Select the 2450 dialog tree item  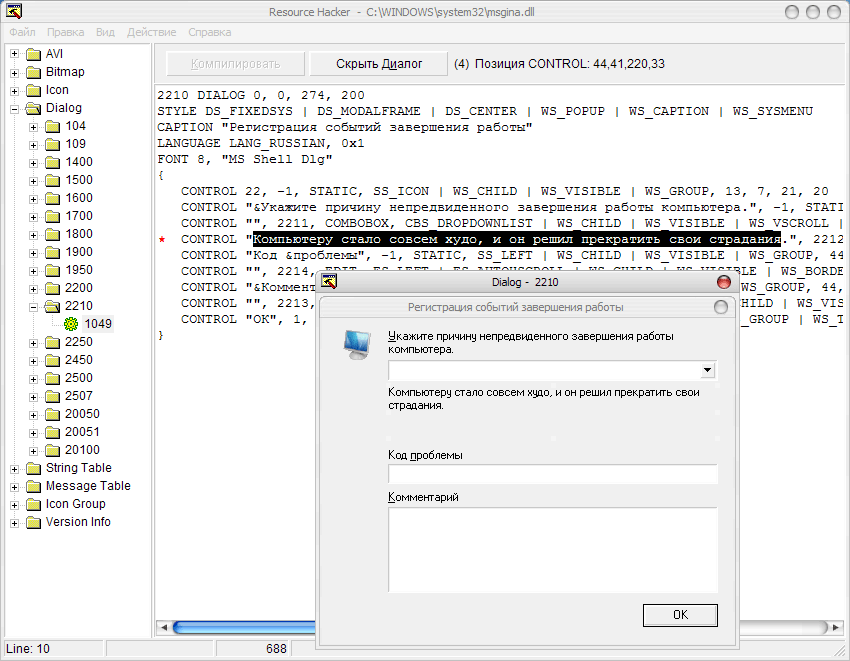point(79,360)
